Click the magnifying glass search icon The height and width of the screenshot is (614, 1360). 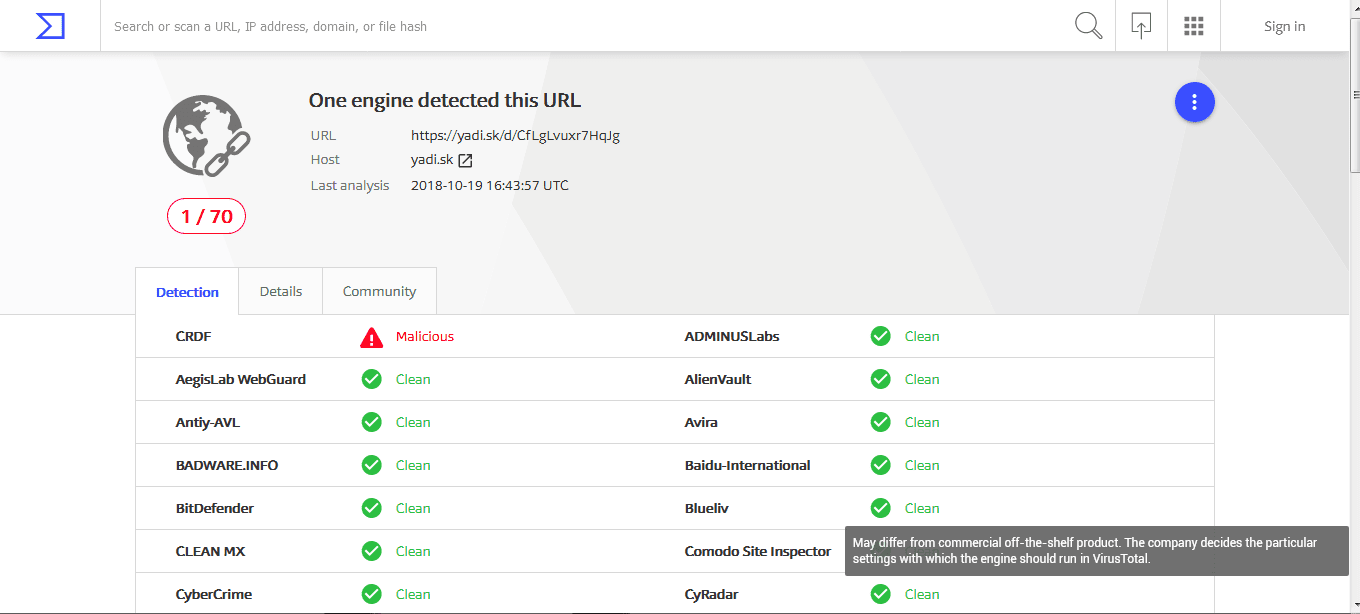[1088, 26]
